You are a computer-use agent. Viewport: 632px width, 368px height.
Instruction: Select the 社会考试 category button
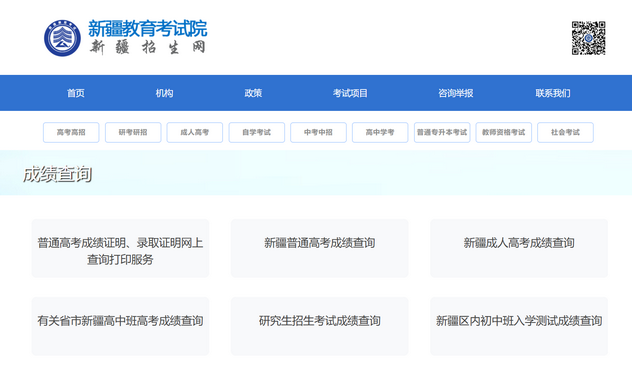pos(565,132)
